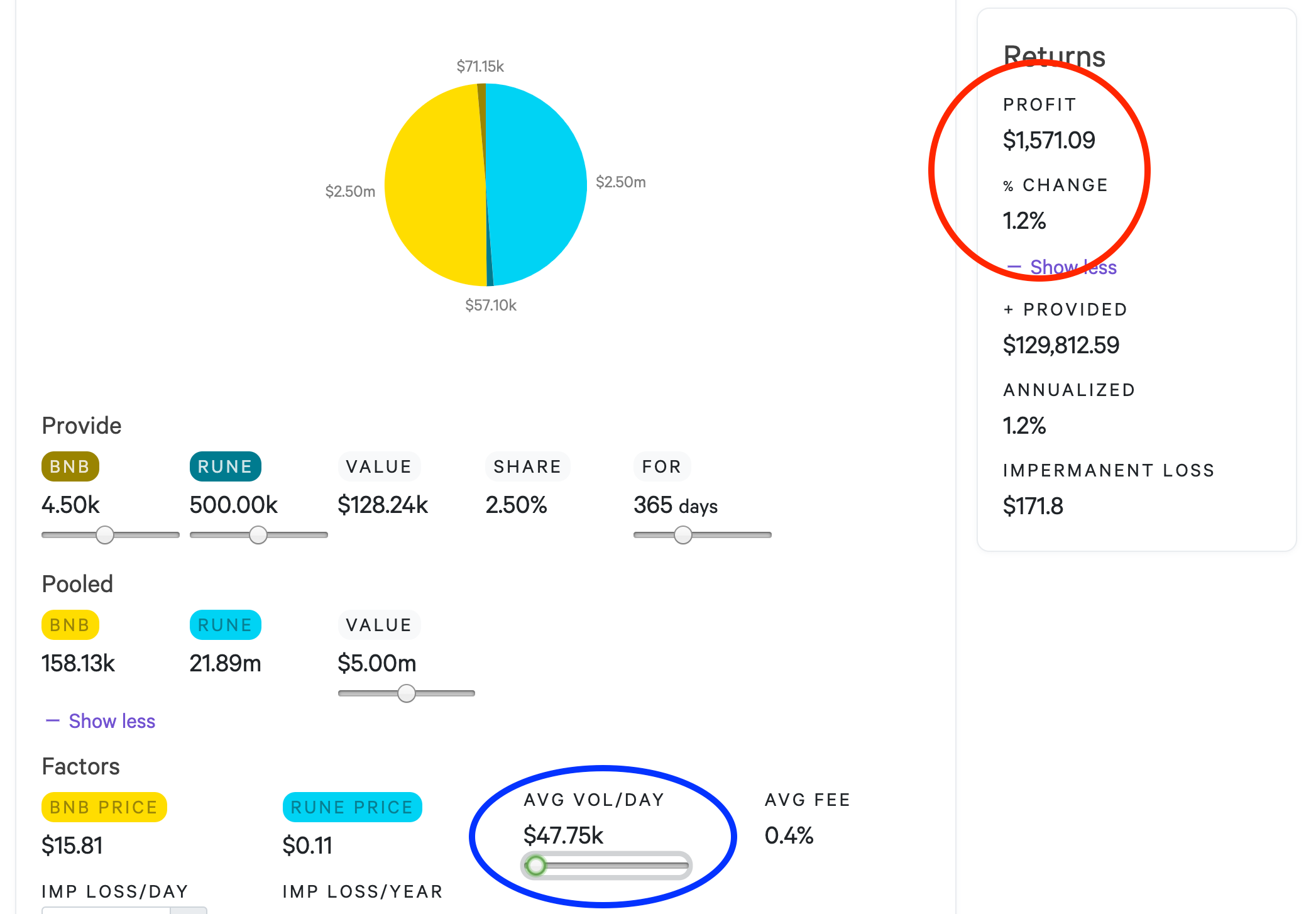Click the yellow BNB tag under Pooled
Image resolution: width=1316 pixels, height=914 pixels.
tap(70, 625)
